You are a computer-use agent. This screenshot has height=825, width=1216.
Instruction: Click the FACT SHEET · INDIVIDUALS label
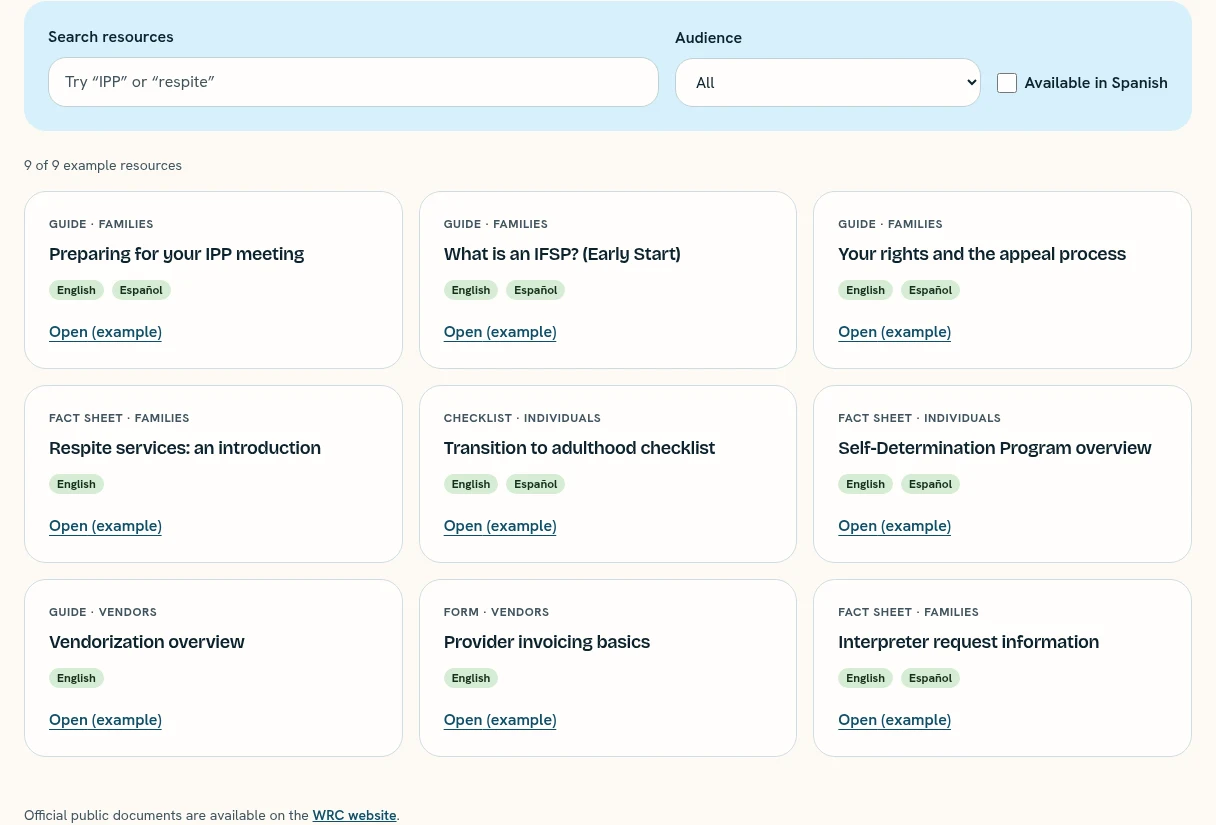[919, 418]
